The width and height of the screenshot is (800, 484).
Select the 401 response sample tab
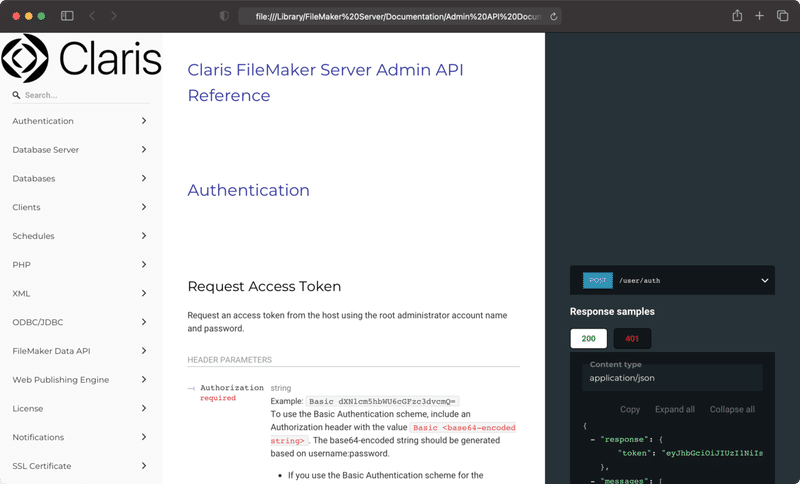632,339
